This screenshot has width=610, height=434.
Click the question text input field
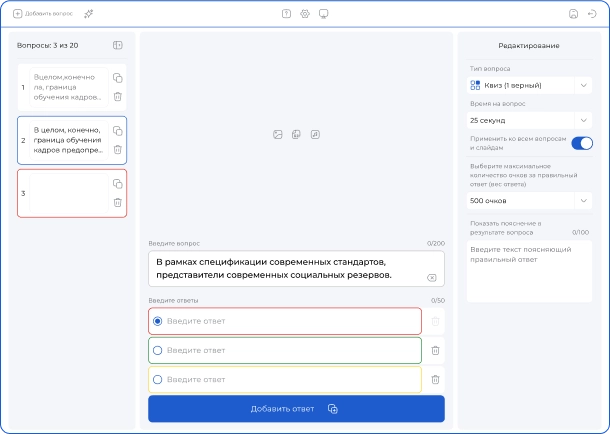point(296,269)
